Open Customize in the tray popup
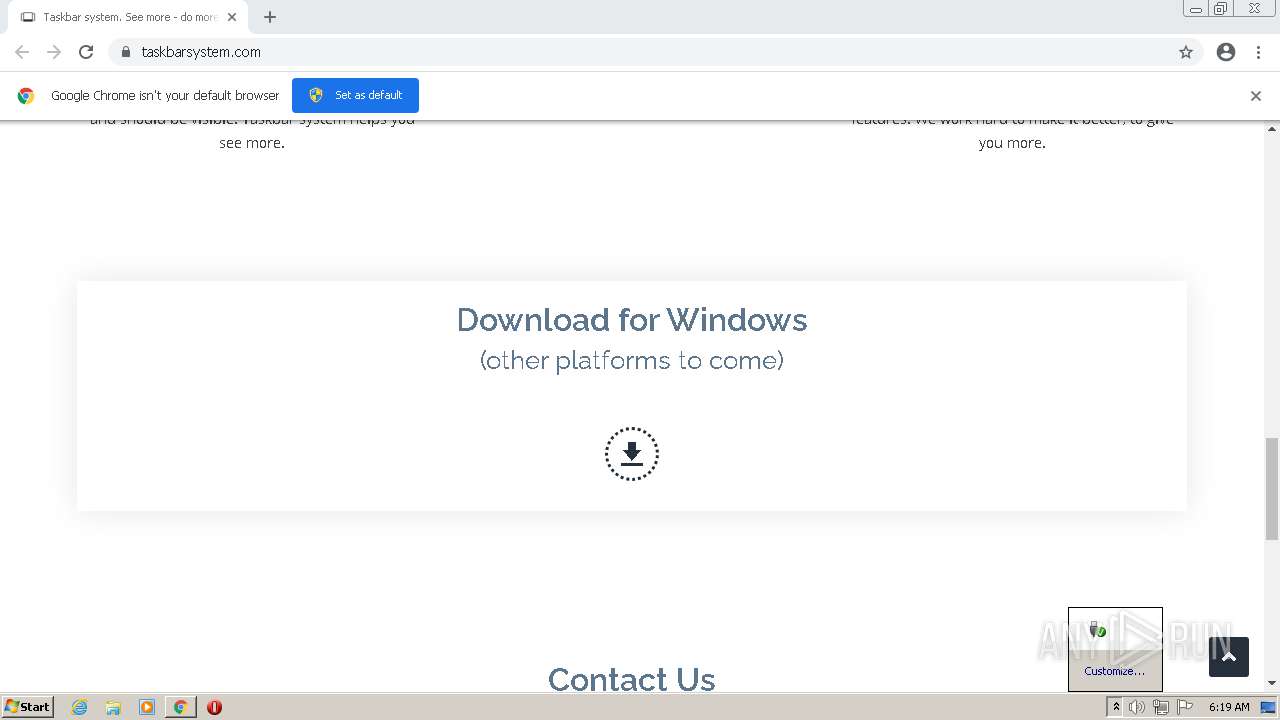The image size is (1280, 720). pyautogui.click(x=1115, y=671)
